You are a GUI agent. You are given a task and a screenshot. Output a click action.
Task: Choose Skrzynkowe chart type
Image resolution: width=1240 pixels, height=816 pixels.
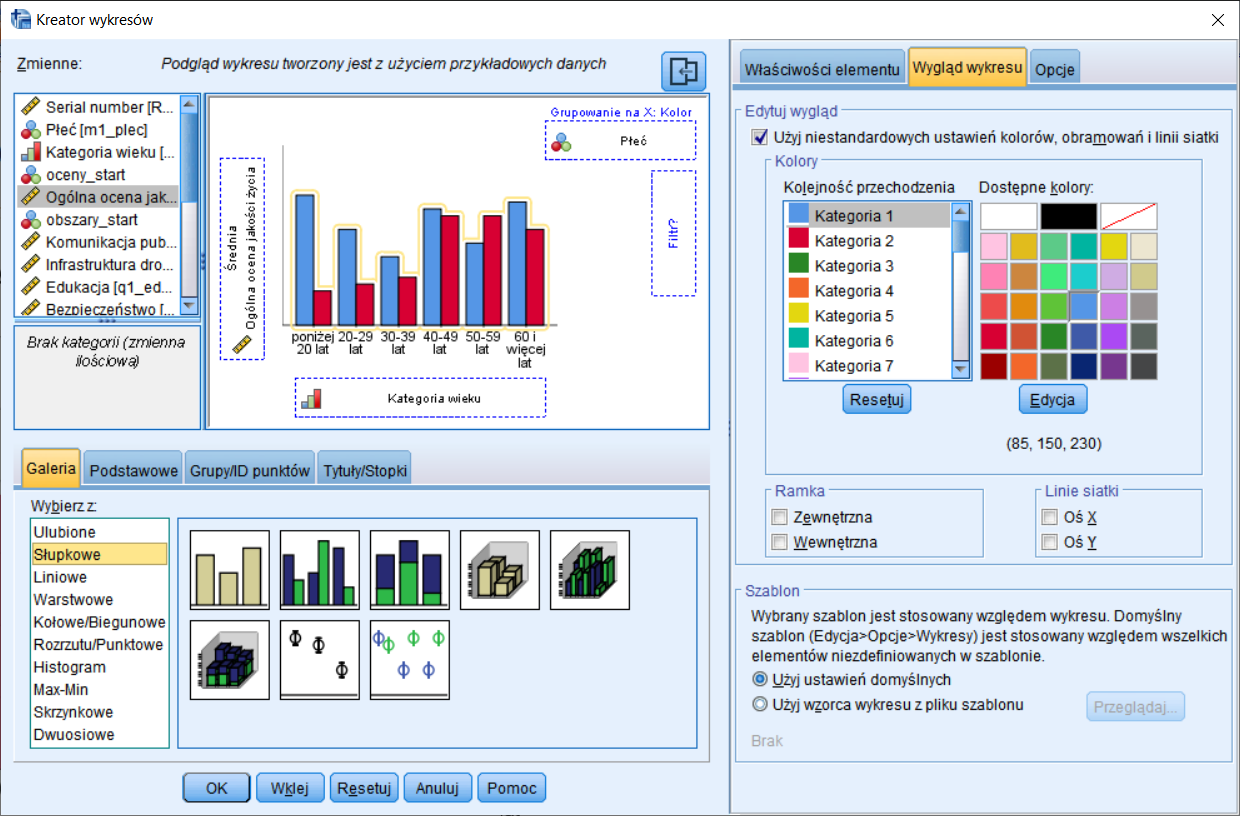pyautogui.click(x=99, y=712)
